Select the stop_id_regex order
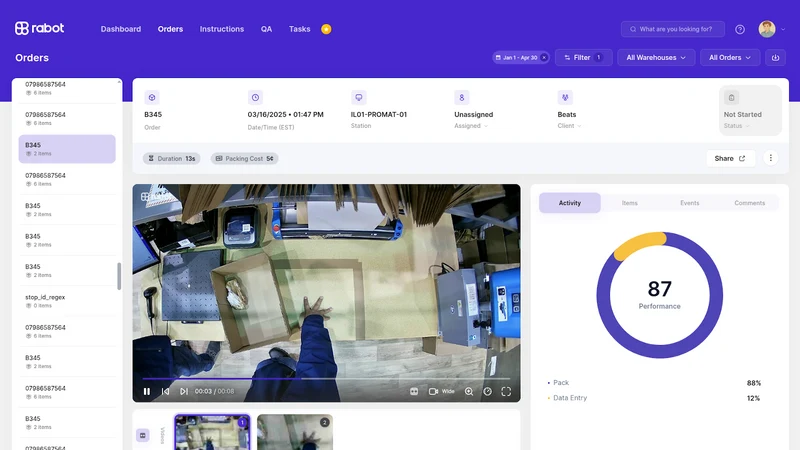 (67, 301)
